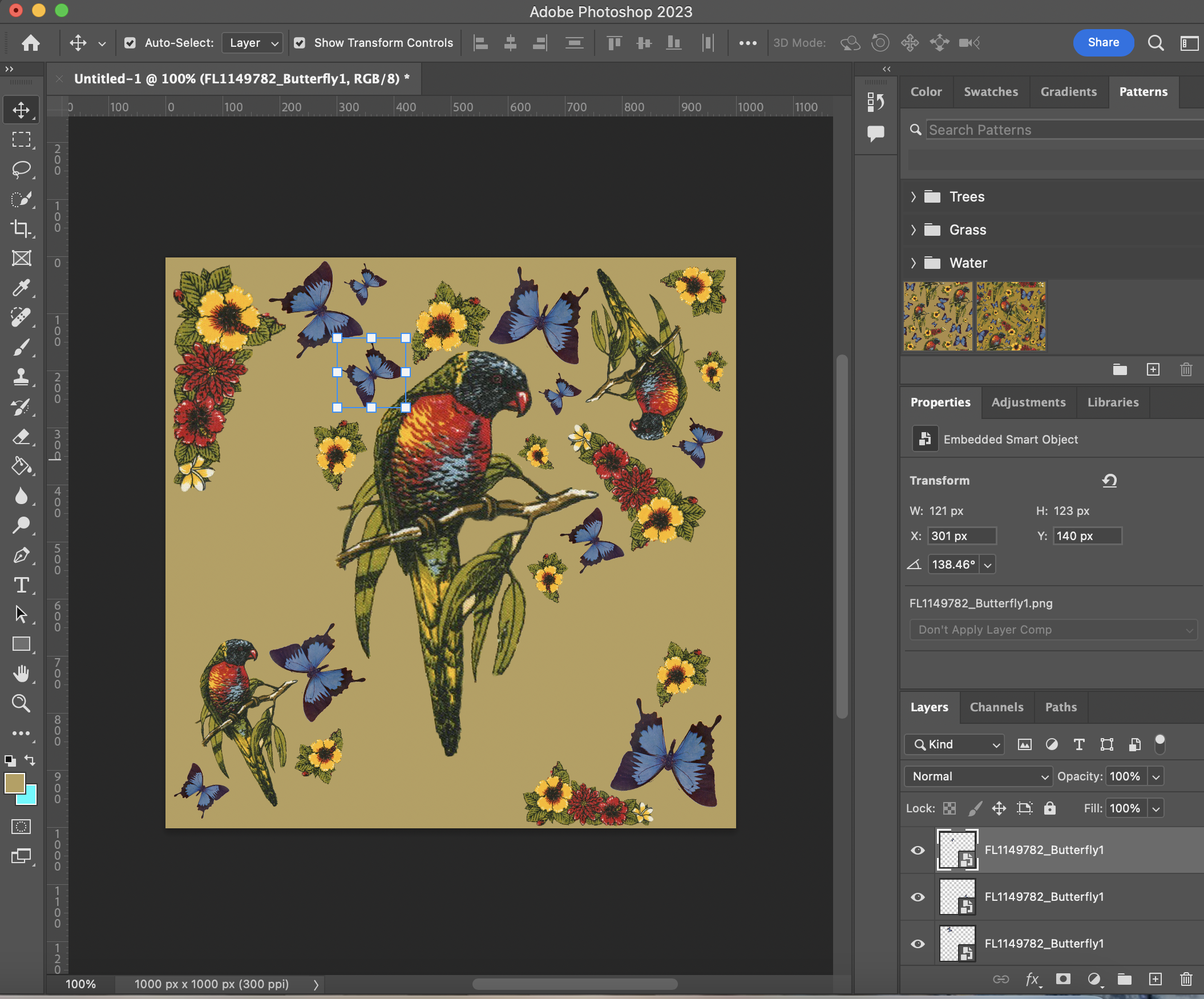The image size is (1204, 999).
Task: Click the Reset Transform icon
Action: click(1109, 481)
